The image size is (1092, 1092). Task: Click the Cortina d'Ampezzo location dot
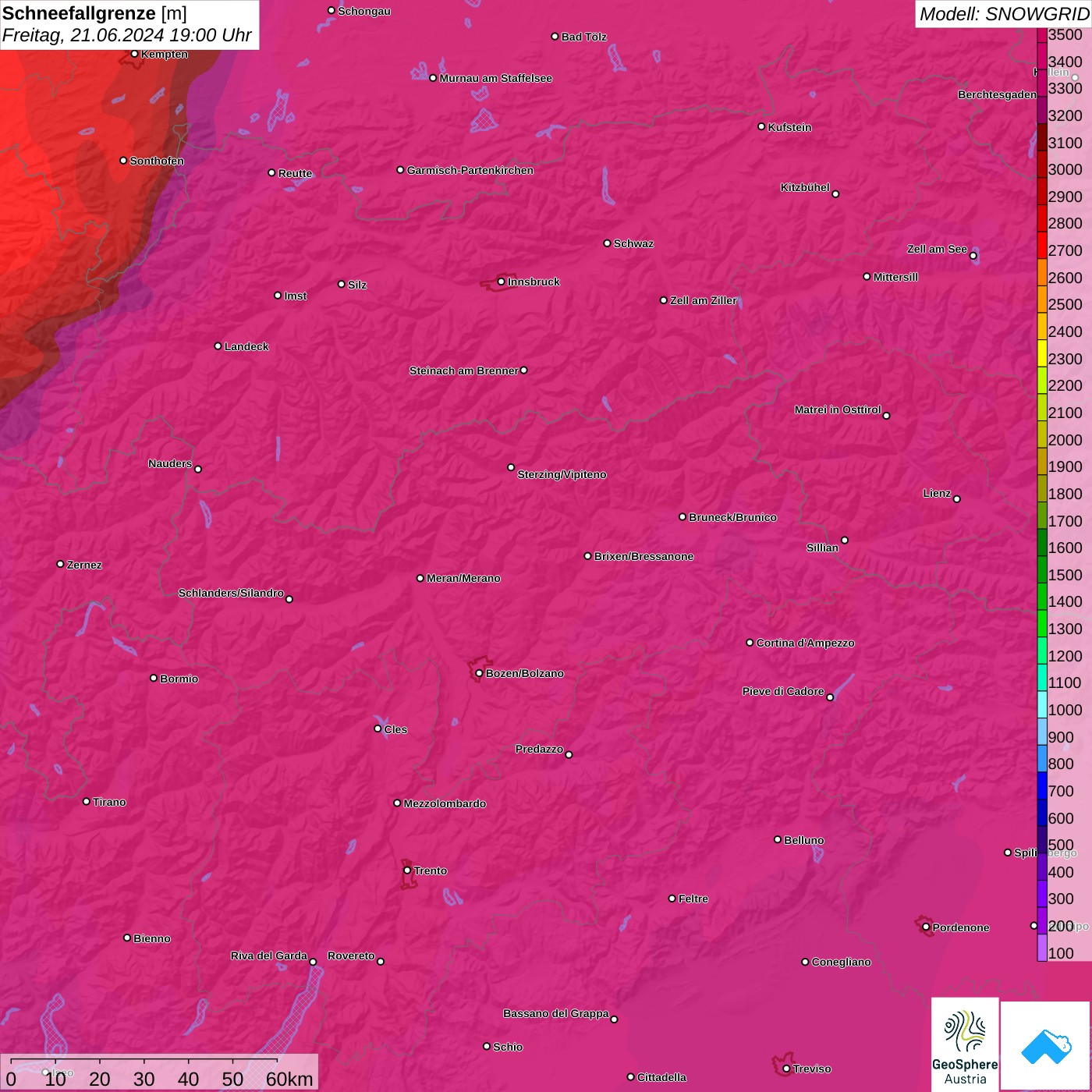coord(750,643)
